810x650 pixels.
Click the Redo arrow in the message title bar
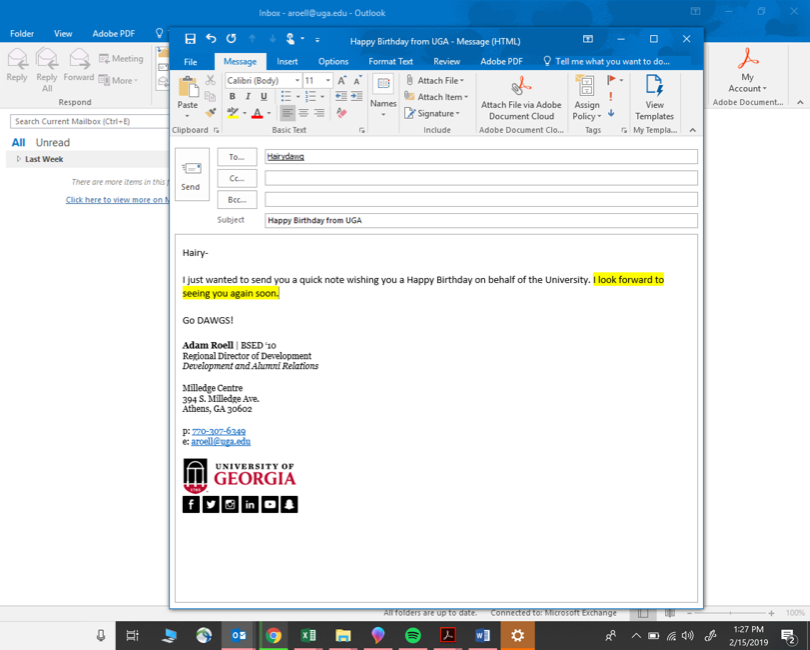231,39
